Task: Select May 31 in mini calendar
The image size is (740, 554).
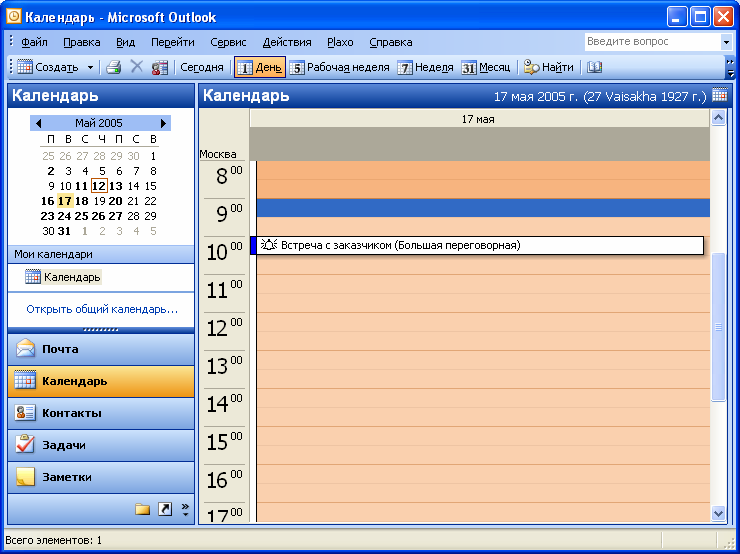Action: coord(64,231)
